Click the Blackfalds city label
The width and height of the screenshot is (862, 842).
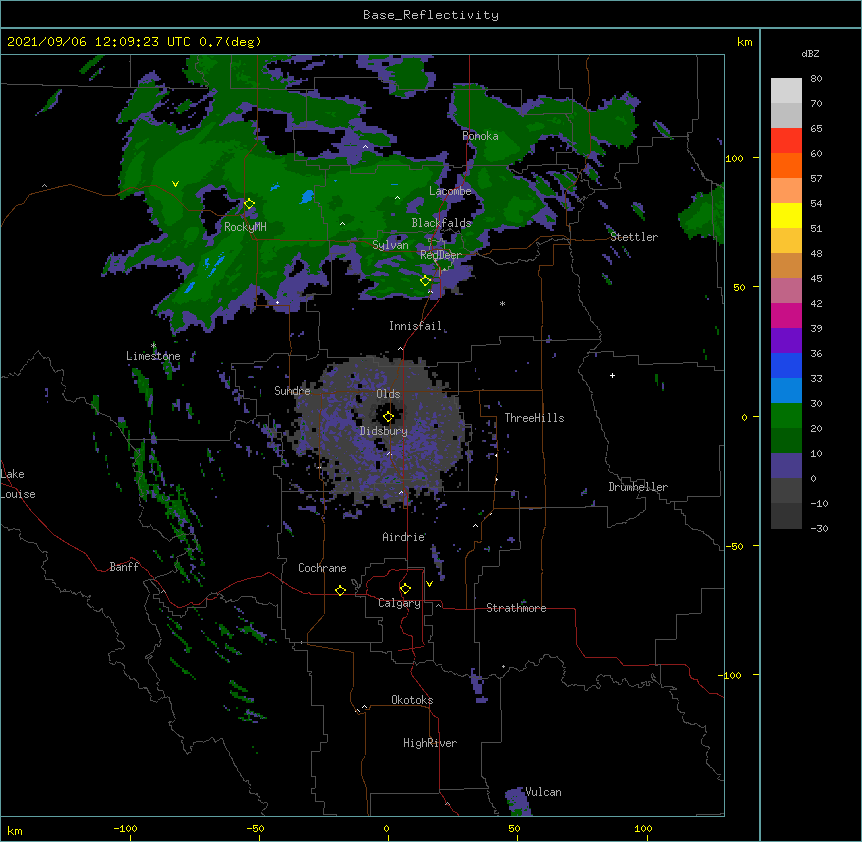coord(441,223)
